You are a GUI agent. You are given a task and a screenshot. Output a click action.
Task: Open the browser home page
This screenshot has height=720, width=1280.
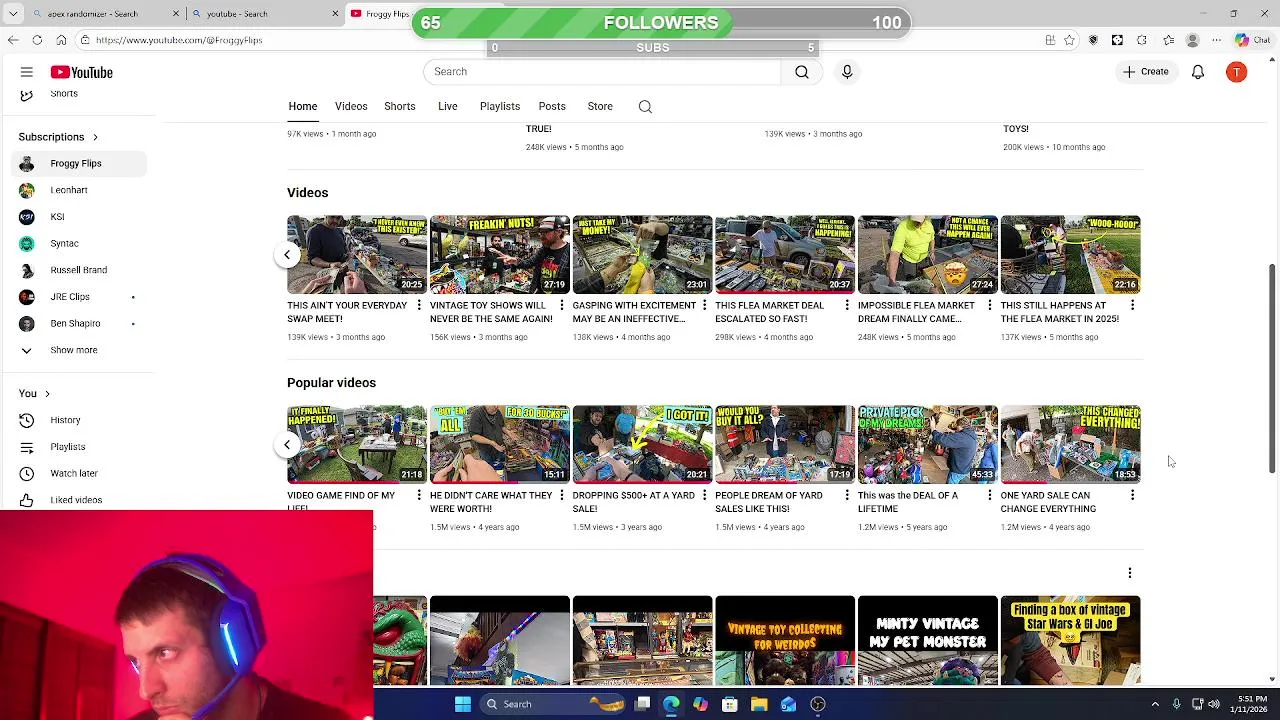(x=61, y=40)
